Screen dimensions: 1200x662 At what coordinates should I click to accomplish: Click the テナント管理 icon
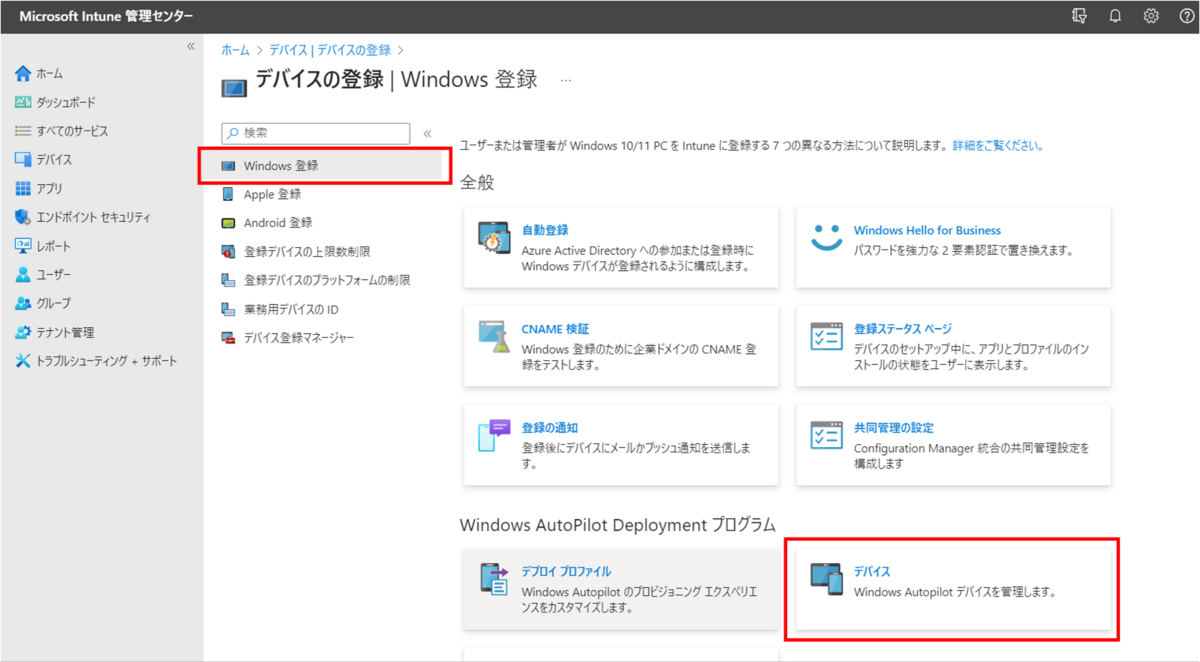pyautogui.click(x=23, y=332)
